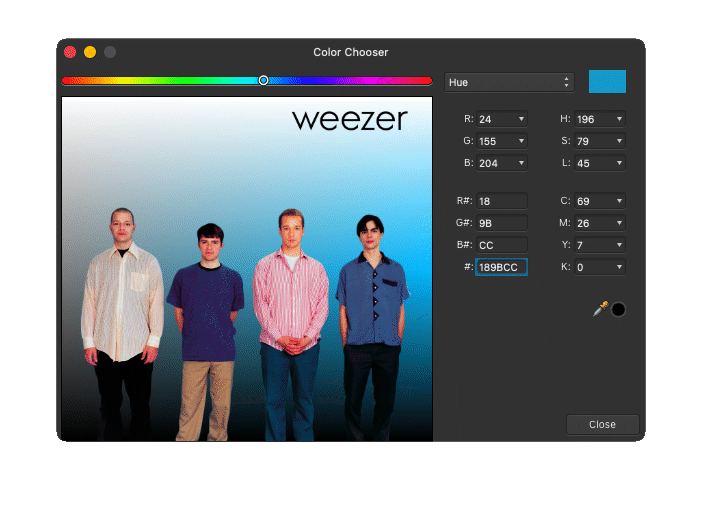Expand the Y value dropdown arrow

point(619,245)
